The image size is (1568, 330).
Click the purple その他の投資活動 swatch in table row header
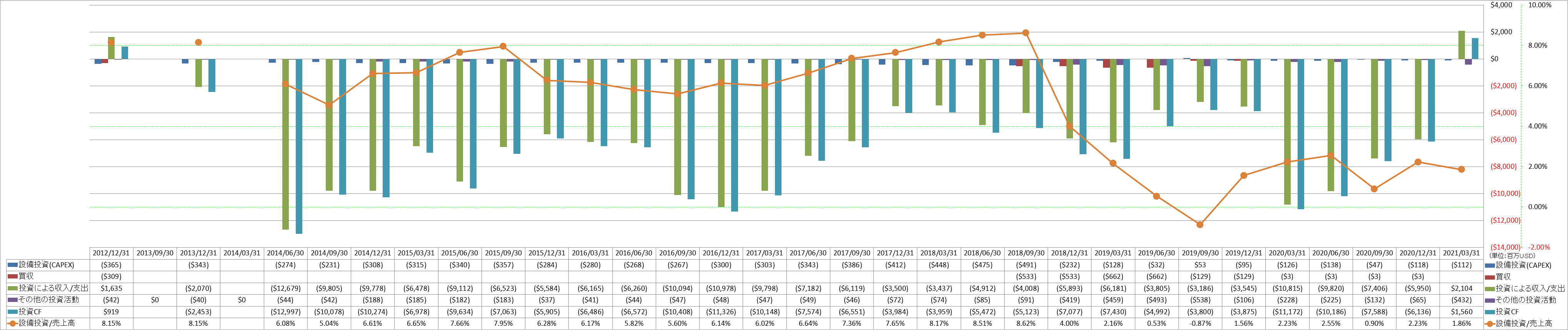[12, 300]
